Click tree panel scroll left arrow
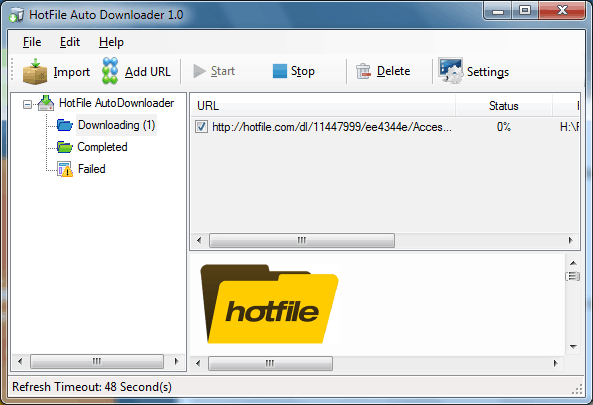This screenshot has height=405, width=593. (20, 362)
